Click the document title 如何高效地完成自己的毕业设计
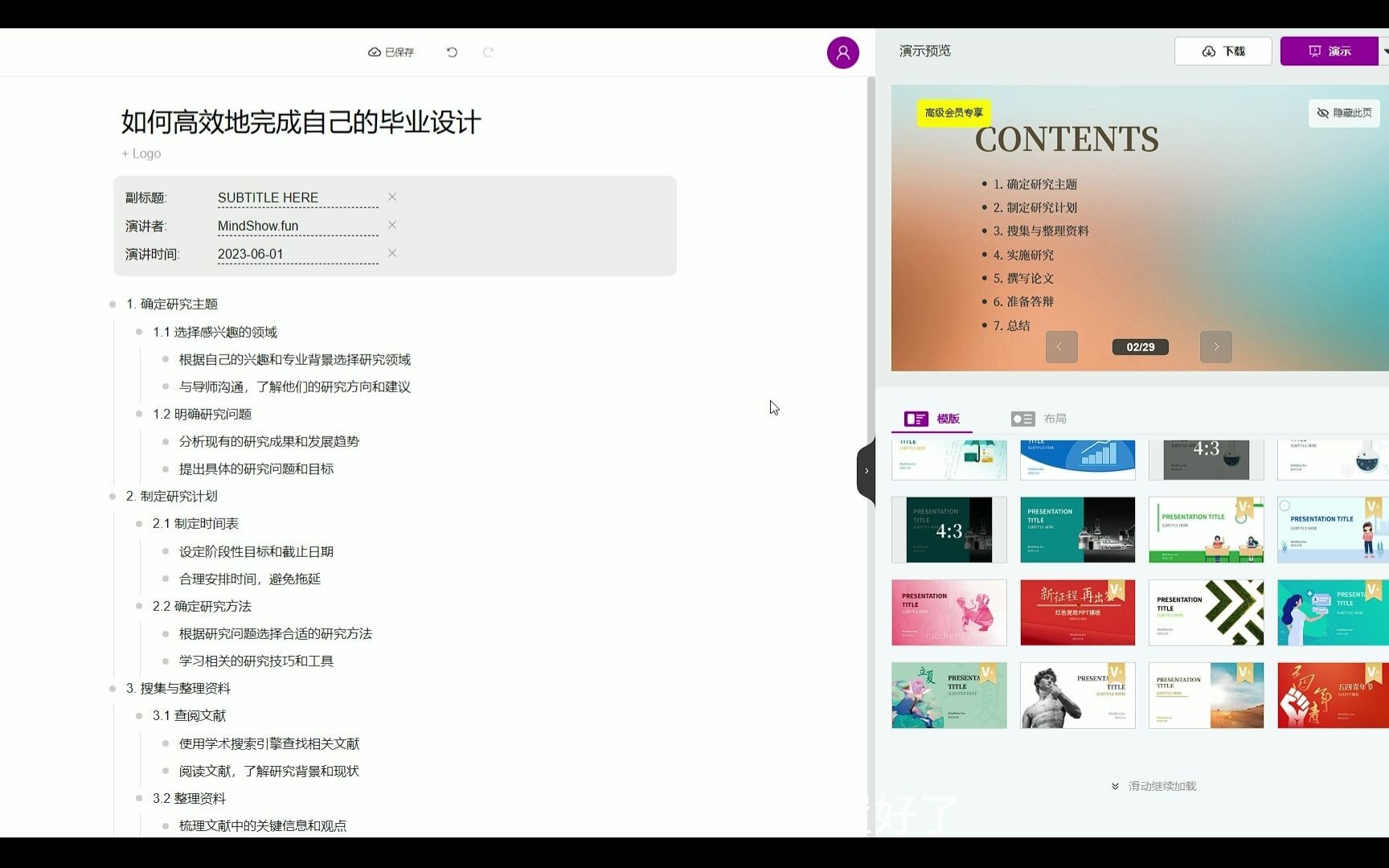The image size is (1389, 868). pyautogui.click(x=301, y=122)
